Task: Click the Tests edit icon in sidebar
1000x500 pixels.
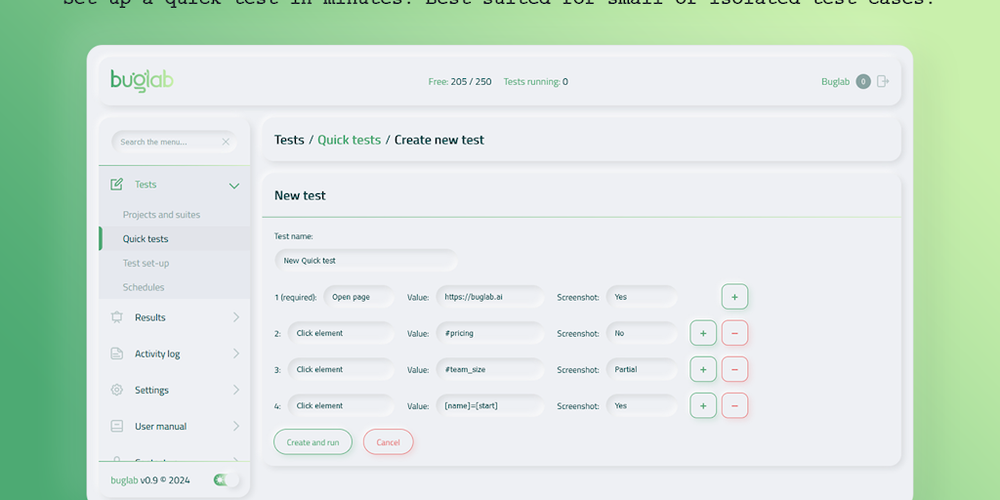Action: 117,184
